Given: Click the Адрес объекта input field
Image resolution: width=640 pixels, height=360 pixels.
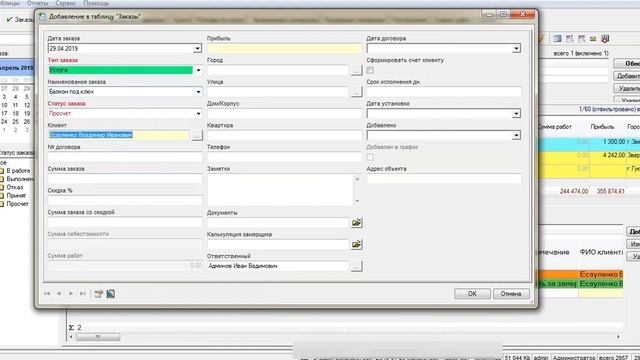Looking at the screenshot, I should pos(444,179).
